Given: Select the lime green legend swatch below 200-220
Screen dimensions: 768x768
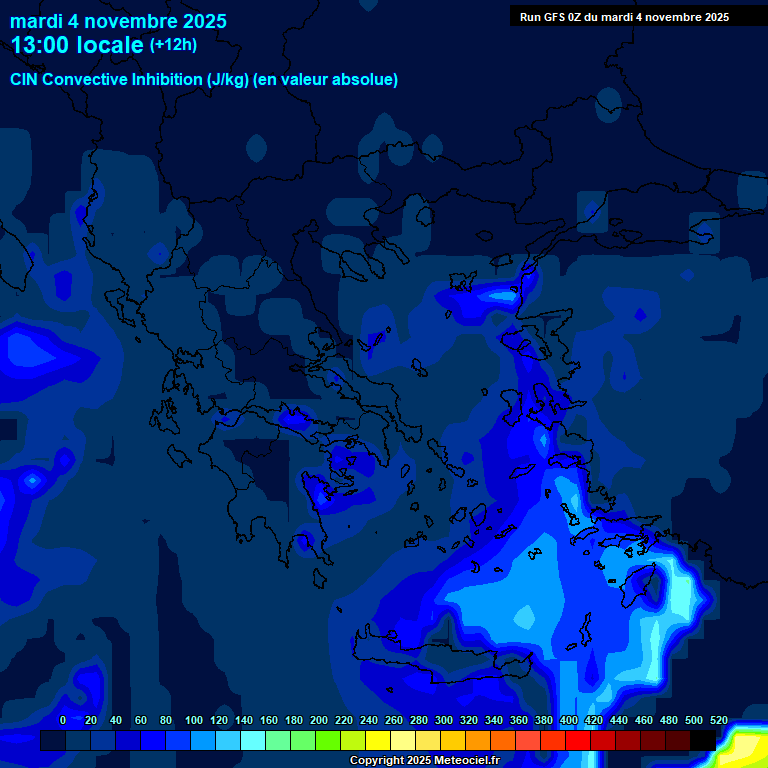Looking at the screenshot, I should pyautogui.click(x=328, y=740).
